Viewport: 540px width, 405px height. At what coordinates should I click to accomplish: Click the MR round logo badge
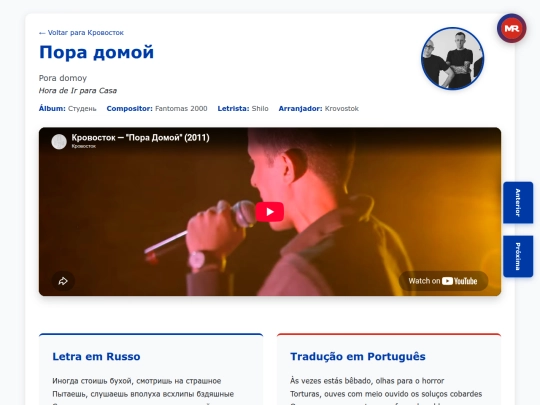(511, 28)
